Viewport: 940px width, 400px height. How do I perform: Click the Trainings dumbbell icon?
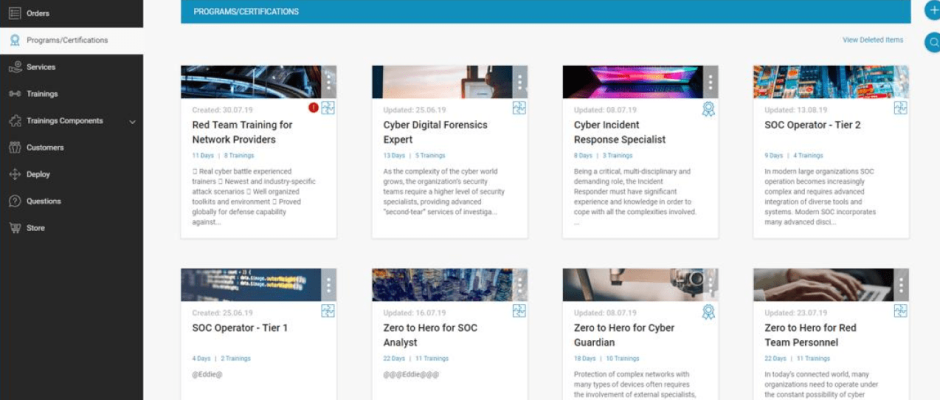(15, 94)
